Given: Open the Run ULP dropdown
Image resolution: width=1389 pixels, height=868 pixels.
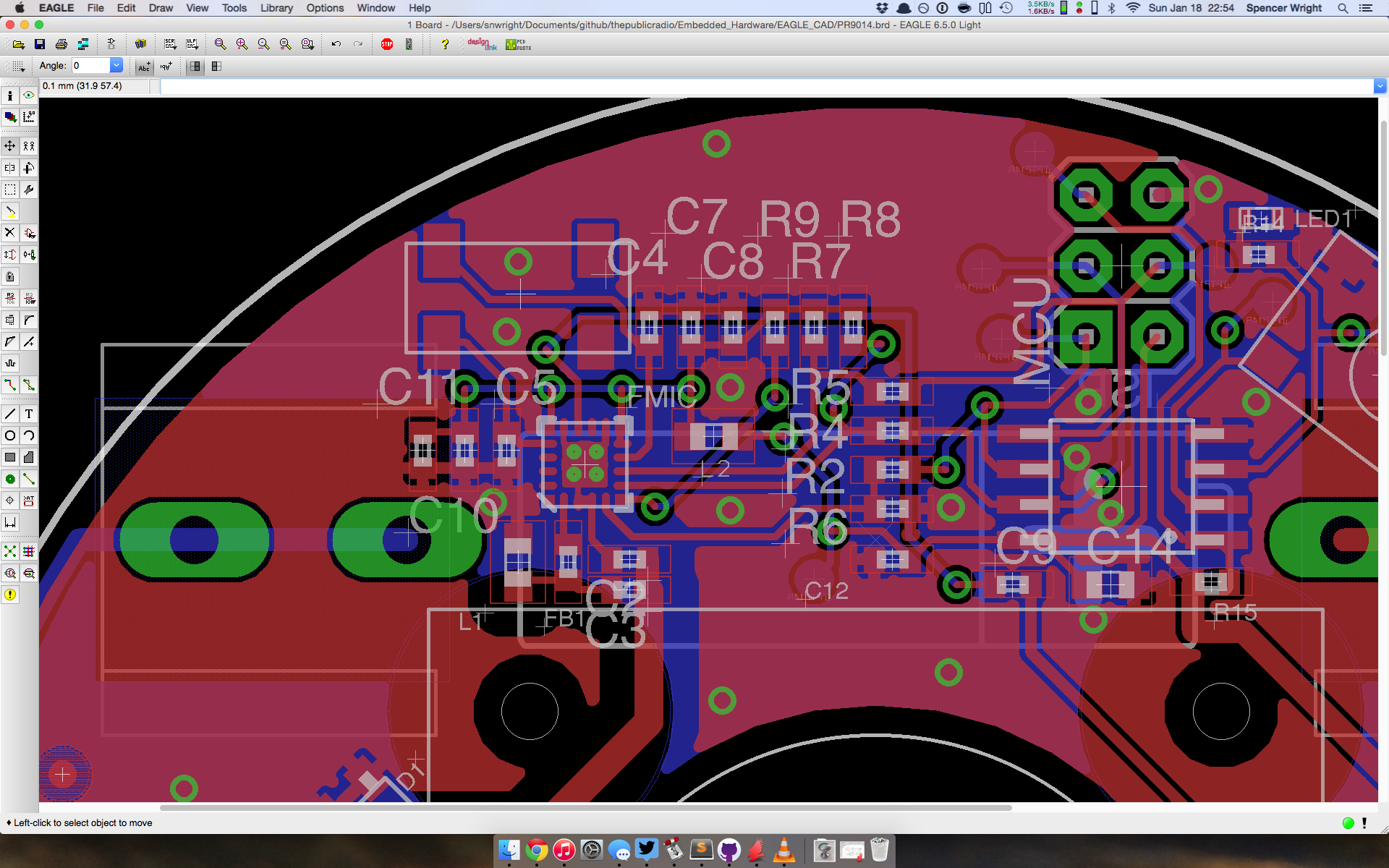Looking at the screenshot, I should (x=192, y=45).
